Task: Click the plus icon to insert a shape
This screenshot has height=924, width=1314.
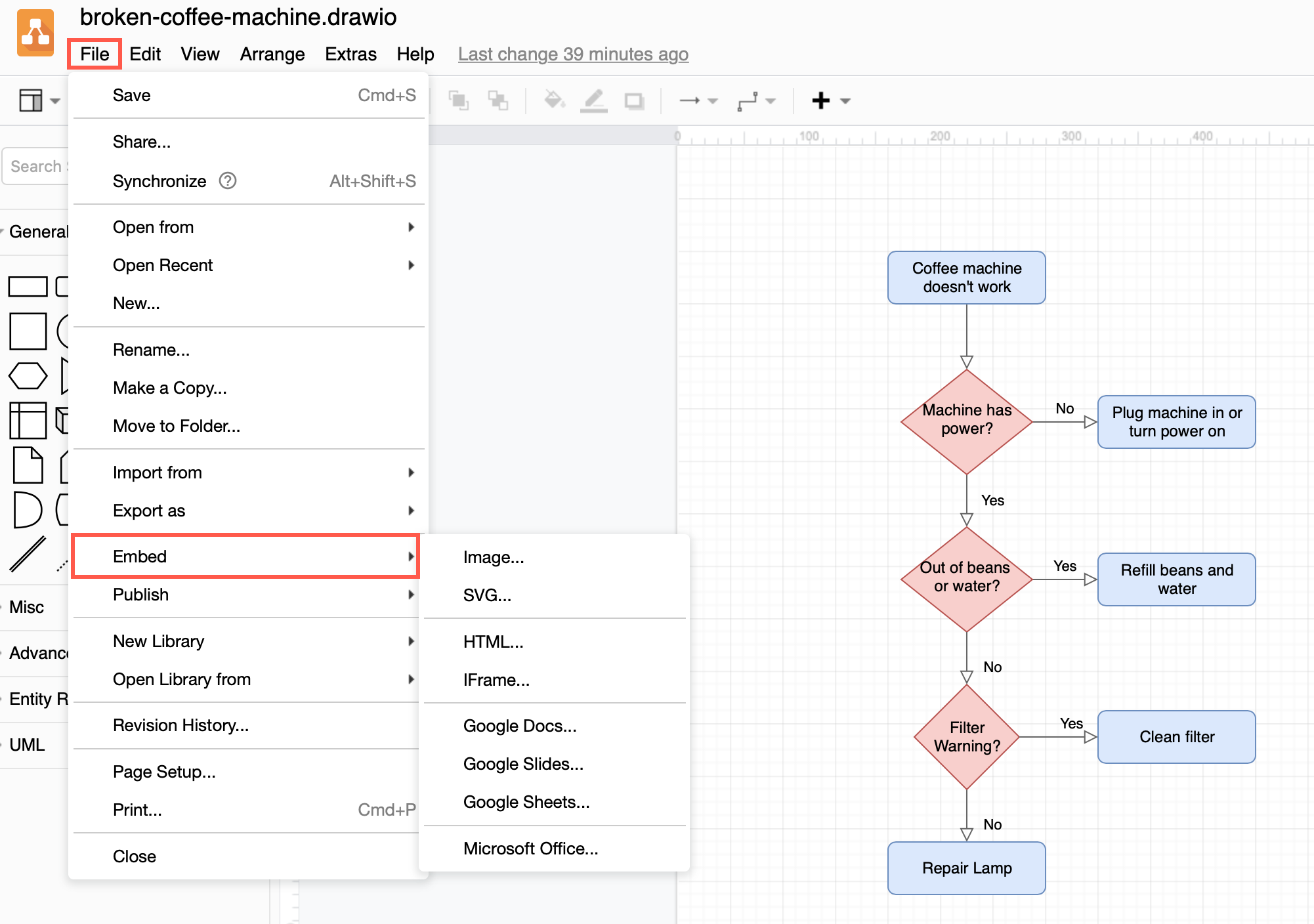Action: (x=822, y=100)
